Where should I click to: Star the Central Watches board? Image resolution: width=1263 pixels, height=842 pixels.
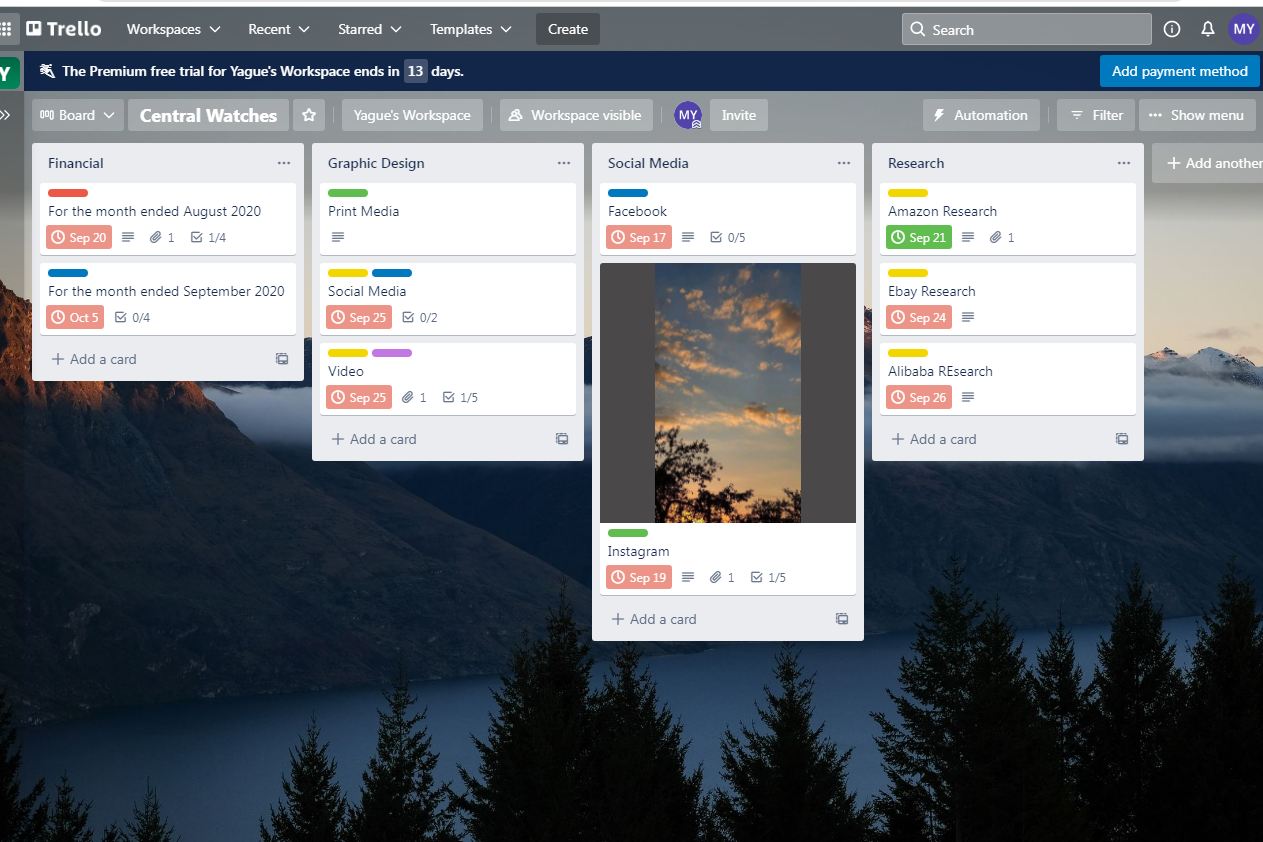click(309, 115)
